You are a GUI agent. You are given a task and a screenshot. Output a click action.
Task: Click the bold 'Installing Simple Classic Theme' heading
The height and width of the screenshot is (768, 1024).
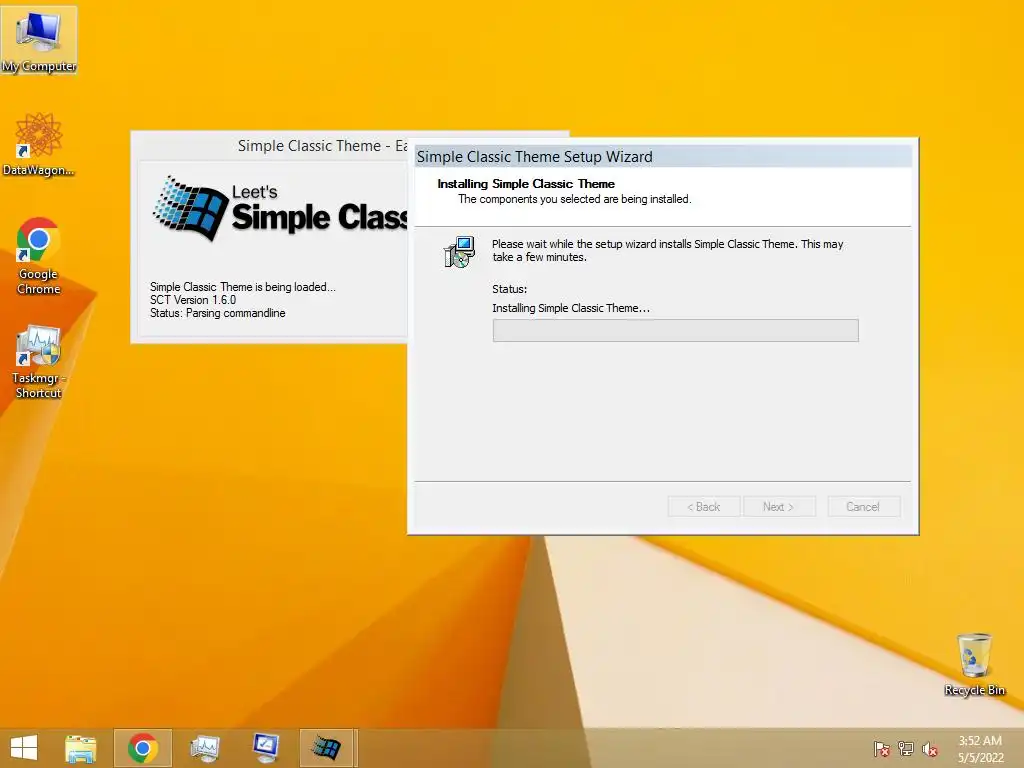(x=526, y=184)
